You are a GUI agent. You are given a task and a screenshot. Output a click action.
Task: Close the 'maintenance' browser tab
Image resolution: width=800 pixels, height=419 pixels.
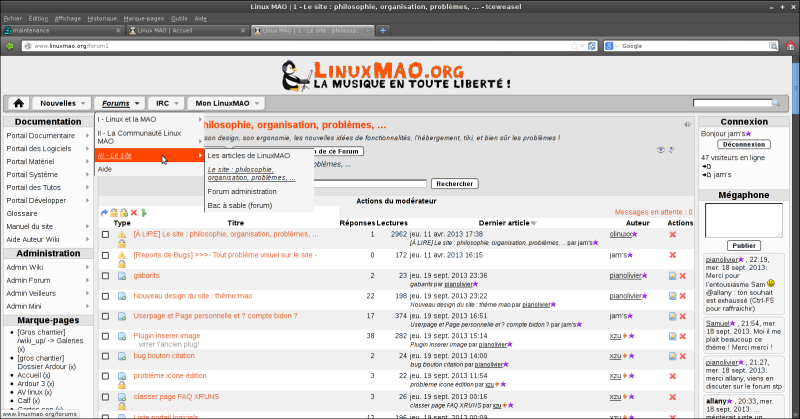[118, 31]
